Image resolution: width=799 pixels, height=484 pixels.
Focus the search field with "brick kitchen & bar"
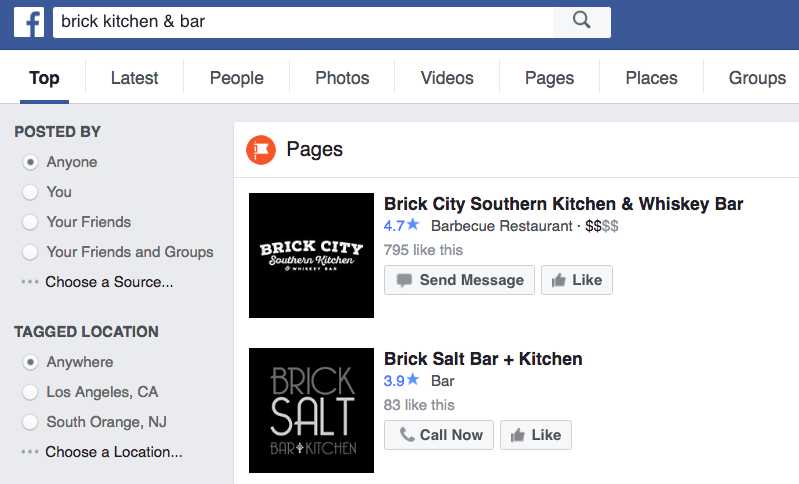point(300,21)
